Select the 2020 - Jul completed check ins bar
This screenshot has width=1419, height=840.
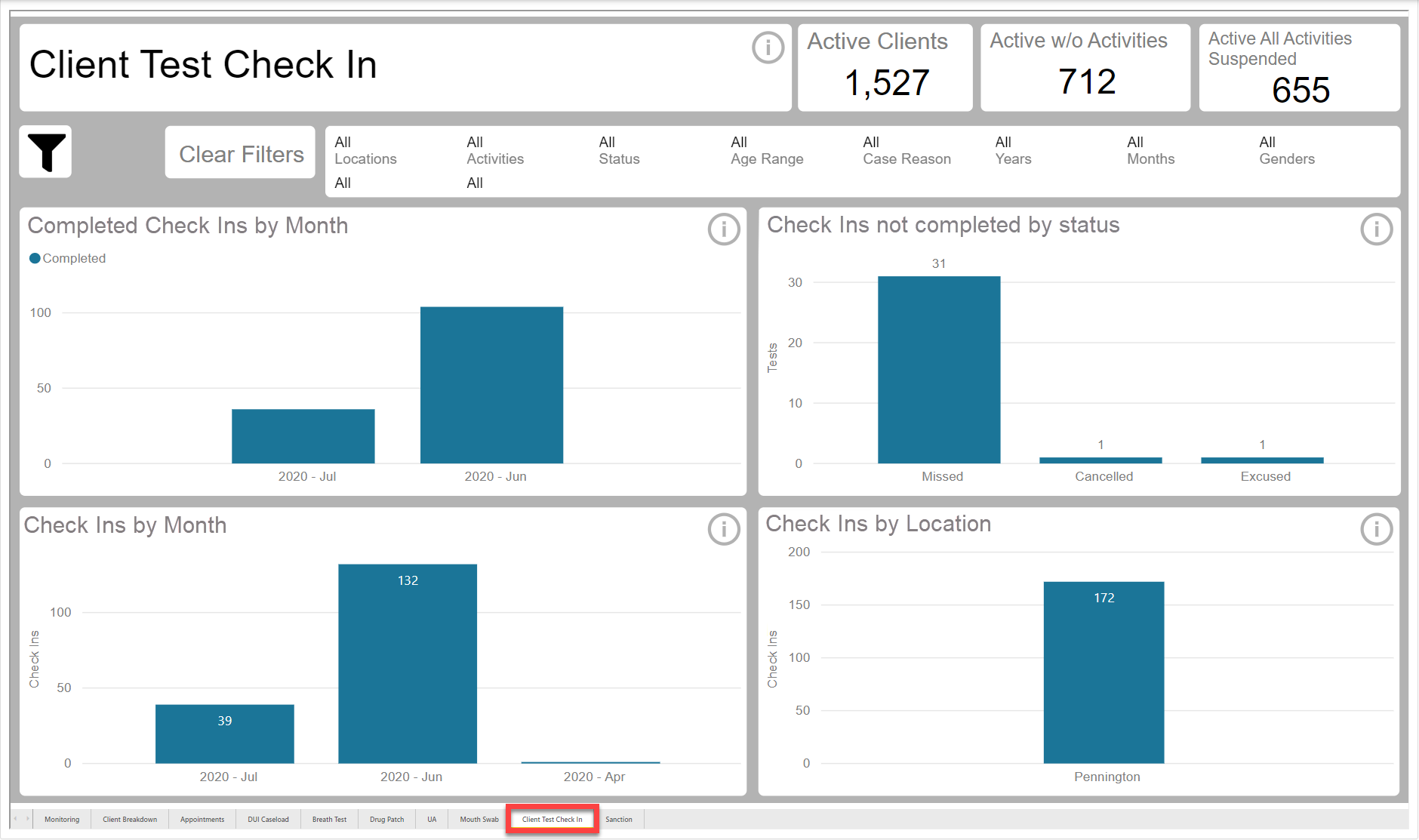pos(303,436)
